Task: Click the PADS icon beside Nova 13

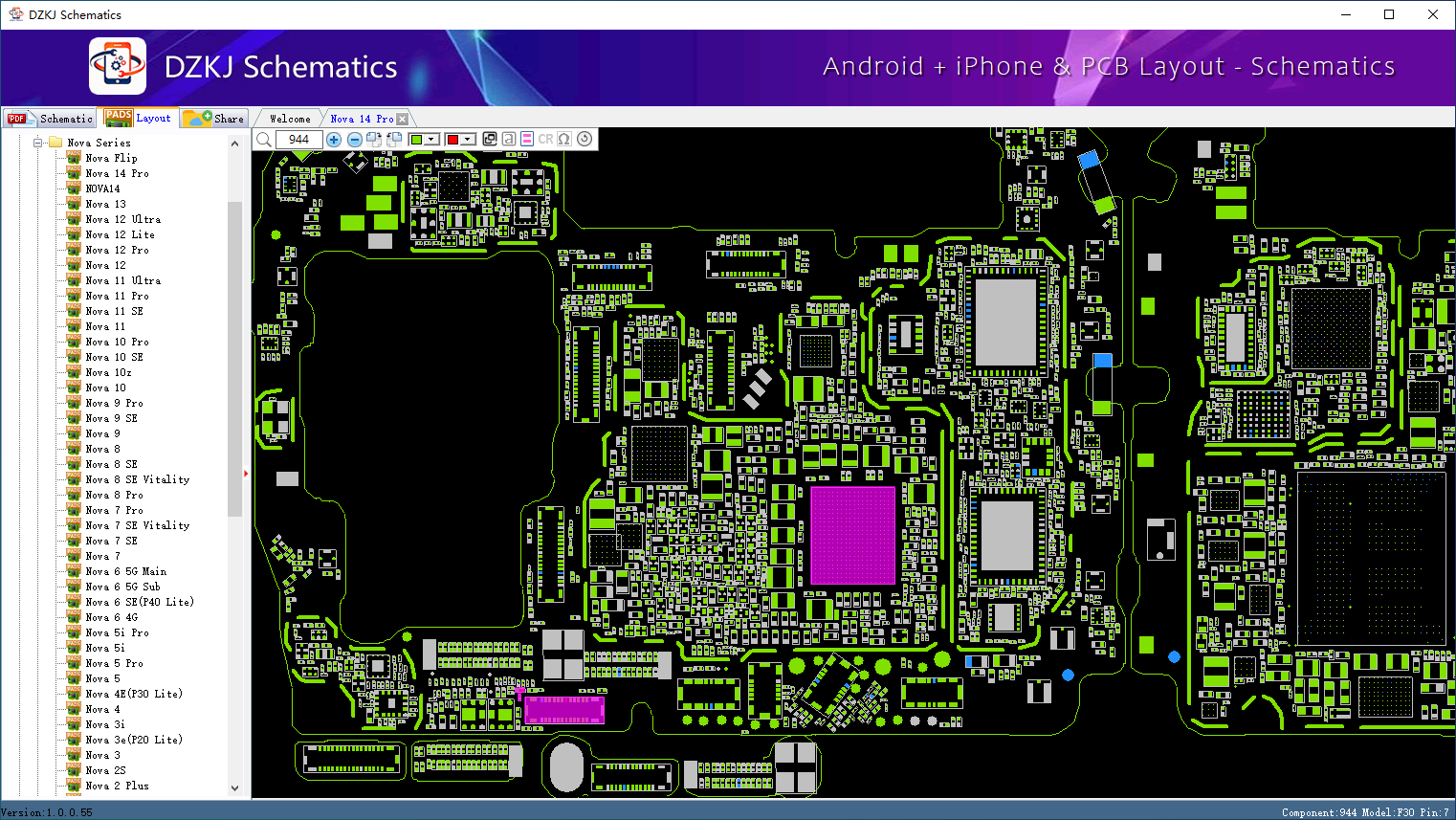Action: click(74, 204)
